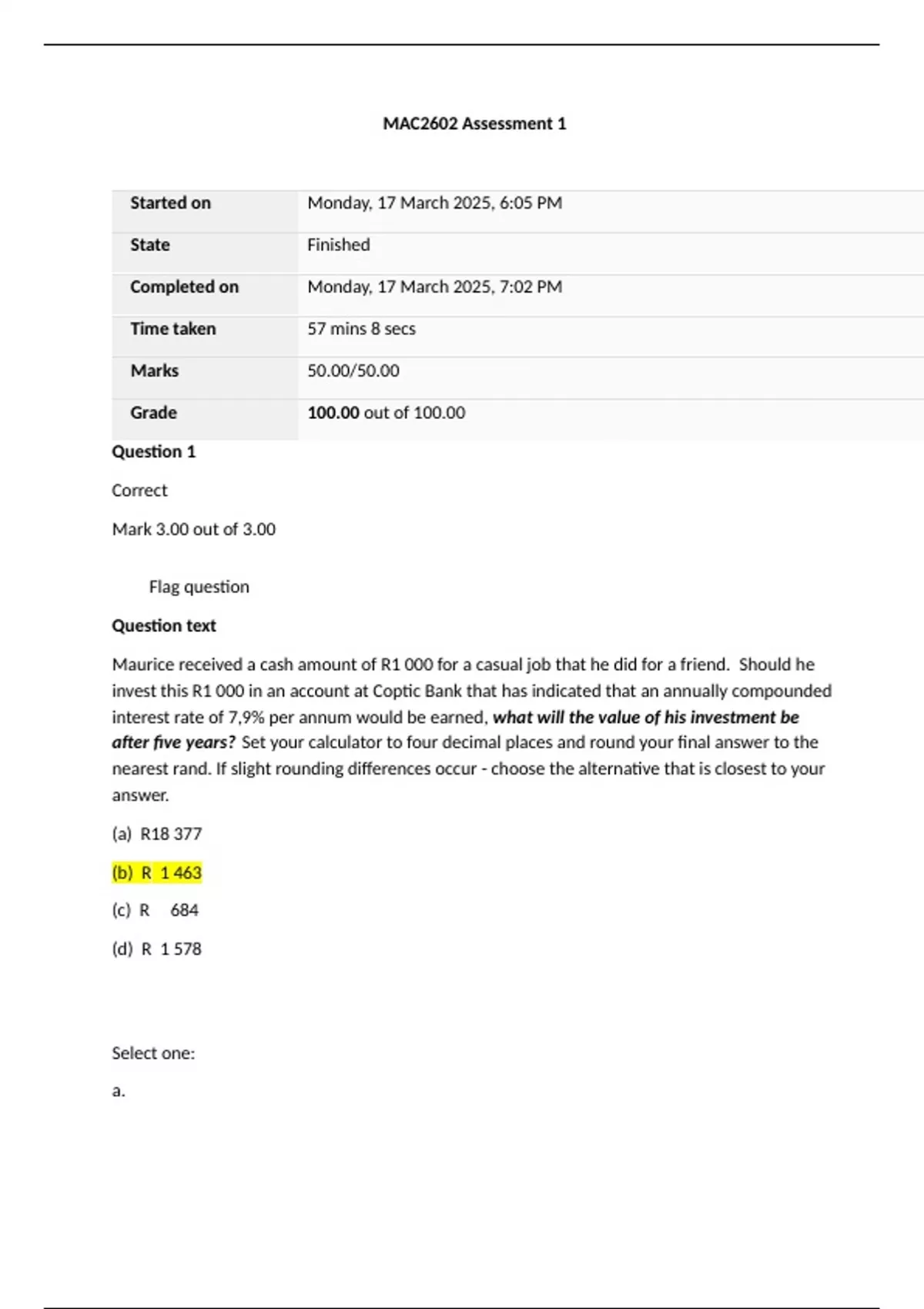Click the Mark 3.00 out of 3.00 text
Viewport: 924px width, 1309px height.
(x=193, y=529)
